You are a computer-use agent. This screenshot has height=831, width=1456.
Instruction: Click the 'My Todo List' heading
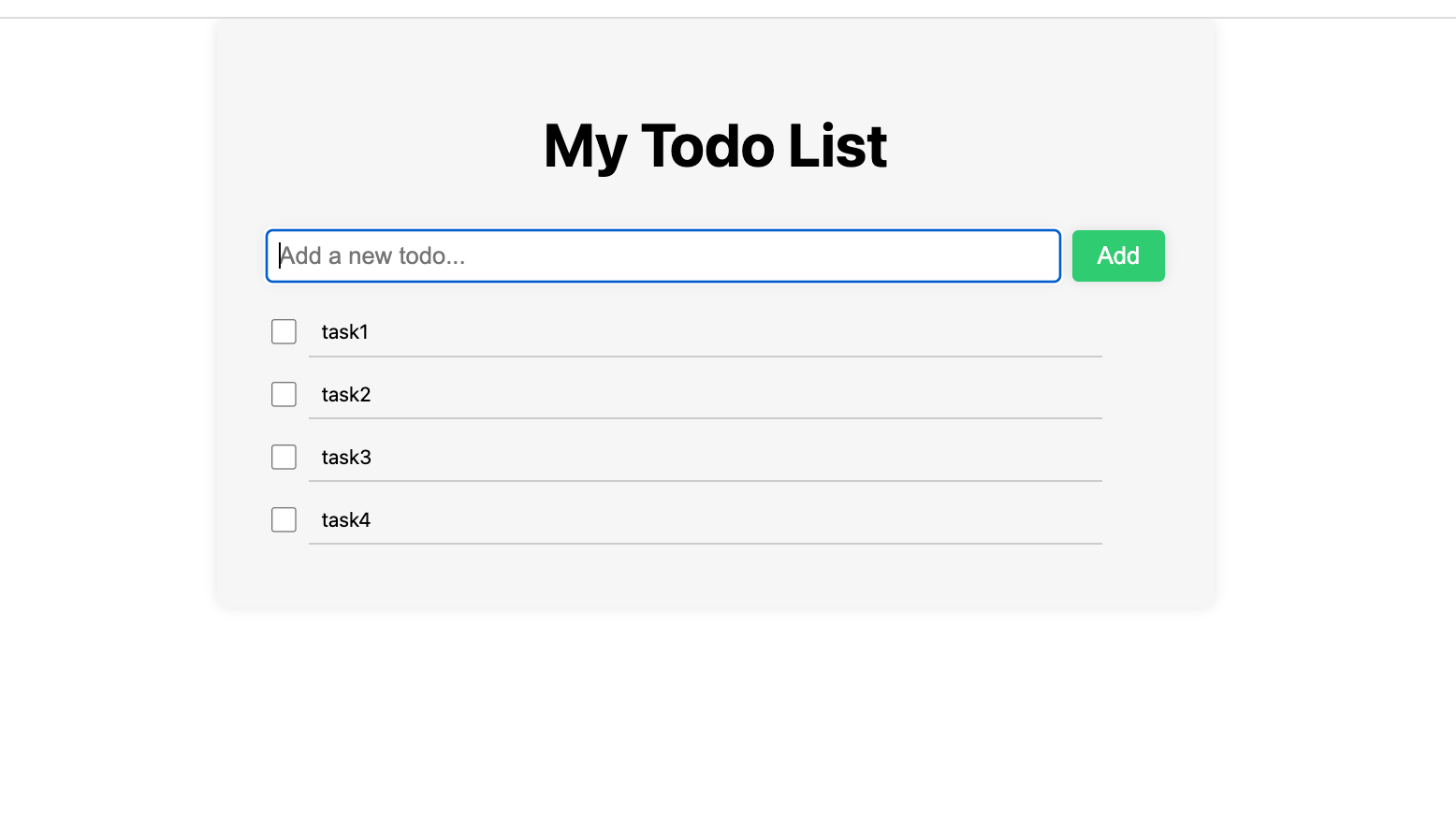point(716,146)
